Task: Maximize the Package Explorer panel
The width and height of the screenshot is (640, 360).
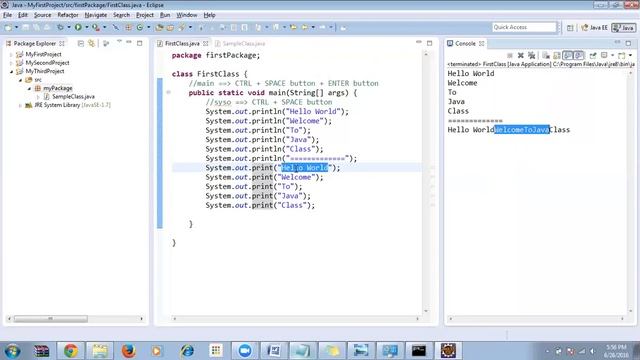Action: pos(140,43)
